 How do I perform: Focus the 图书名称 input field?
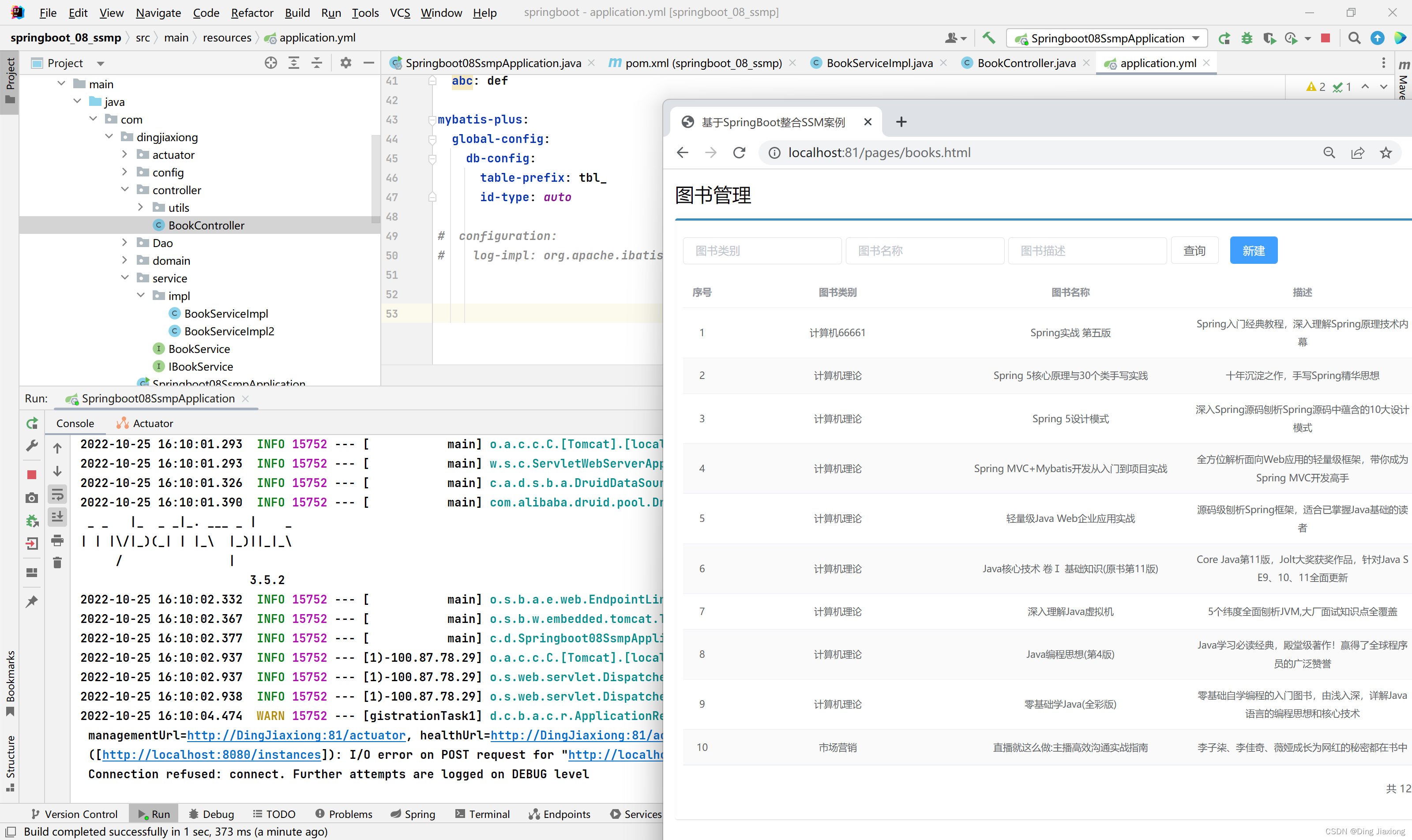924,250
